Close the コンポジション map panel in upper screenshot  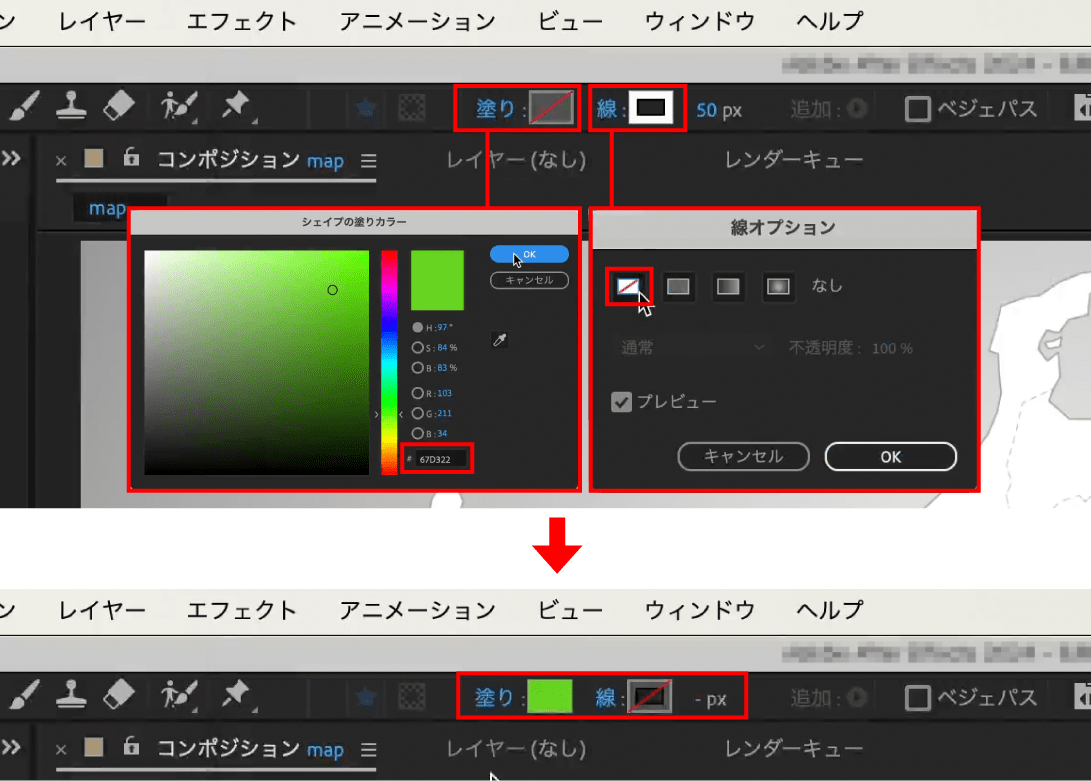61,161
